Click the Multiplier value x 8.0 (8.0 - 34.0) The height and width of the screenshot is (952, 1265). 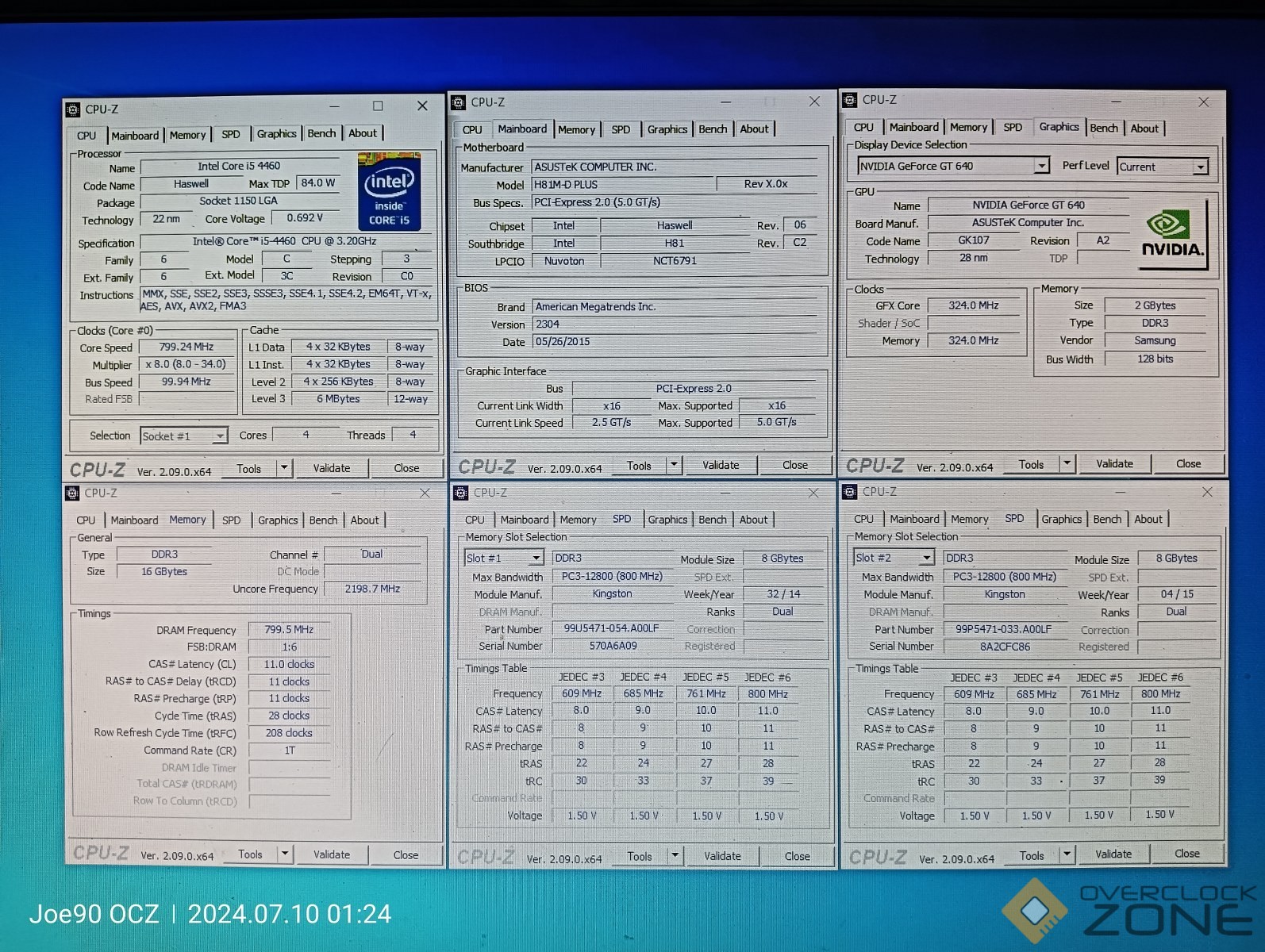tap(186, 364)
